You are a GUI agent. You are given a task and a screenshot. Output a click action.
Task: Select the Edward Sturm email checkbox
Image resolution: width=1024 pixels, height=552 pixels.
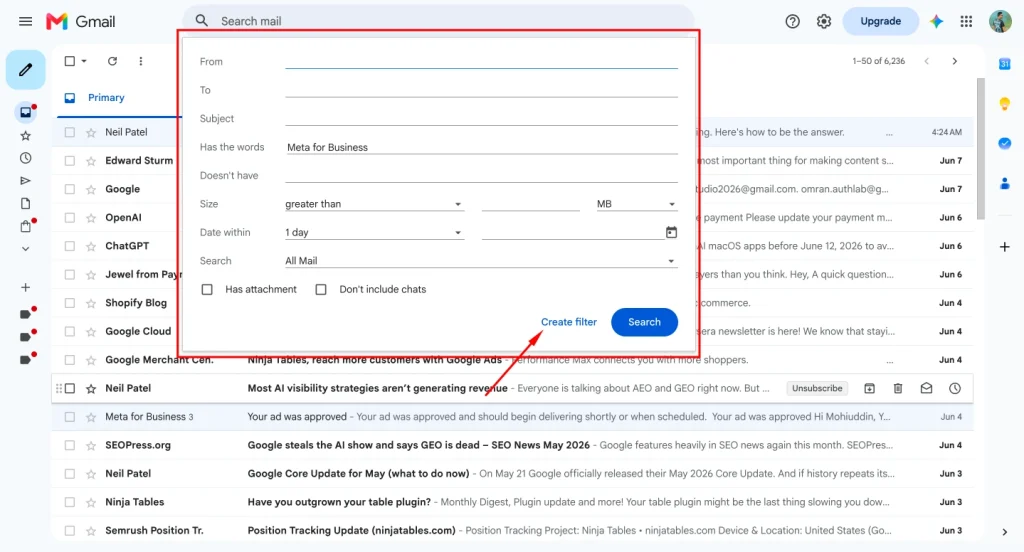[x=70, y=161]
